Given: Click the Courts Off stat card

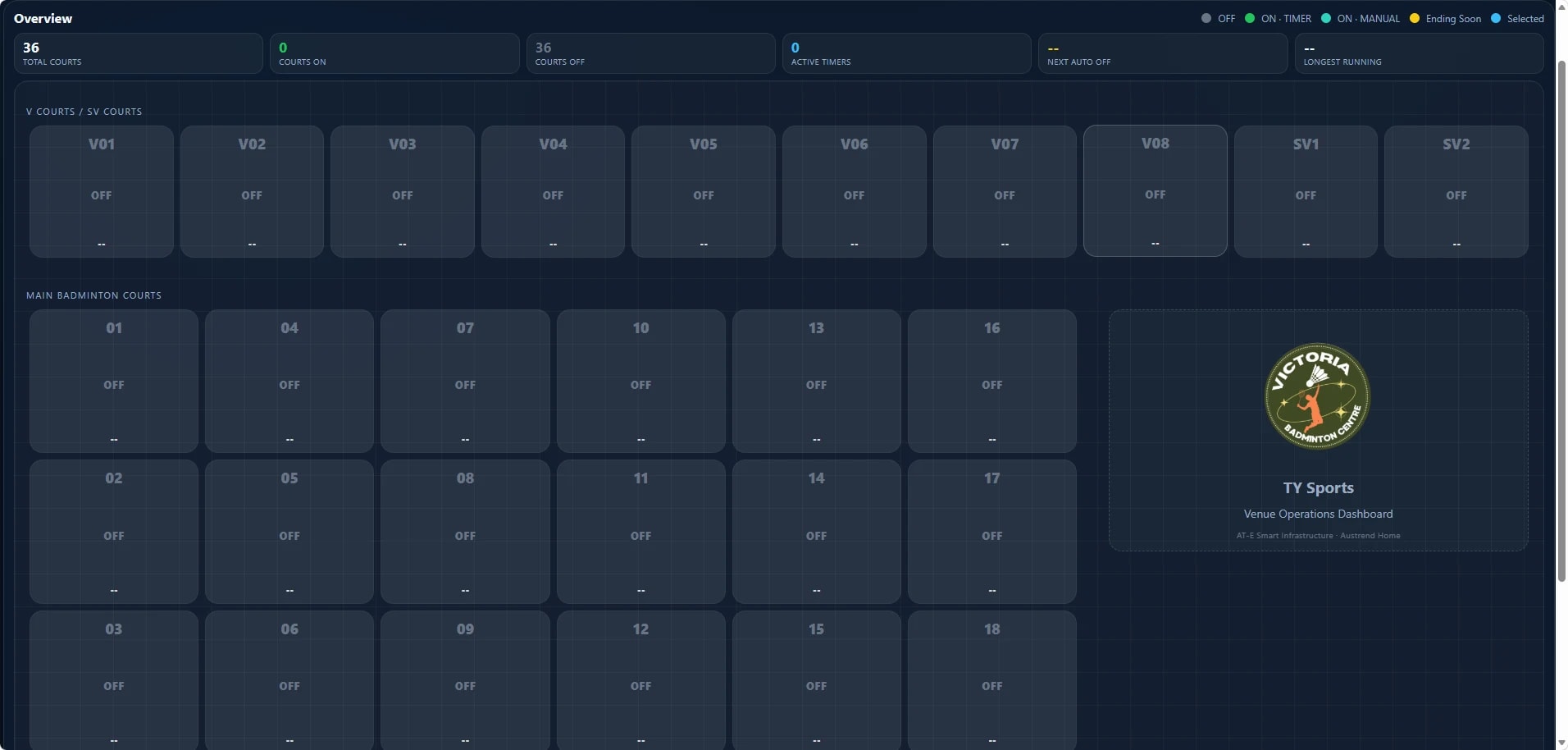Looking at the screenshot, I should [x=650, y=53].
